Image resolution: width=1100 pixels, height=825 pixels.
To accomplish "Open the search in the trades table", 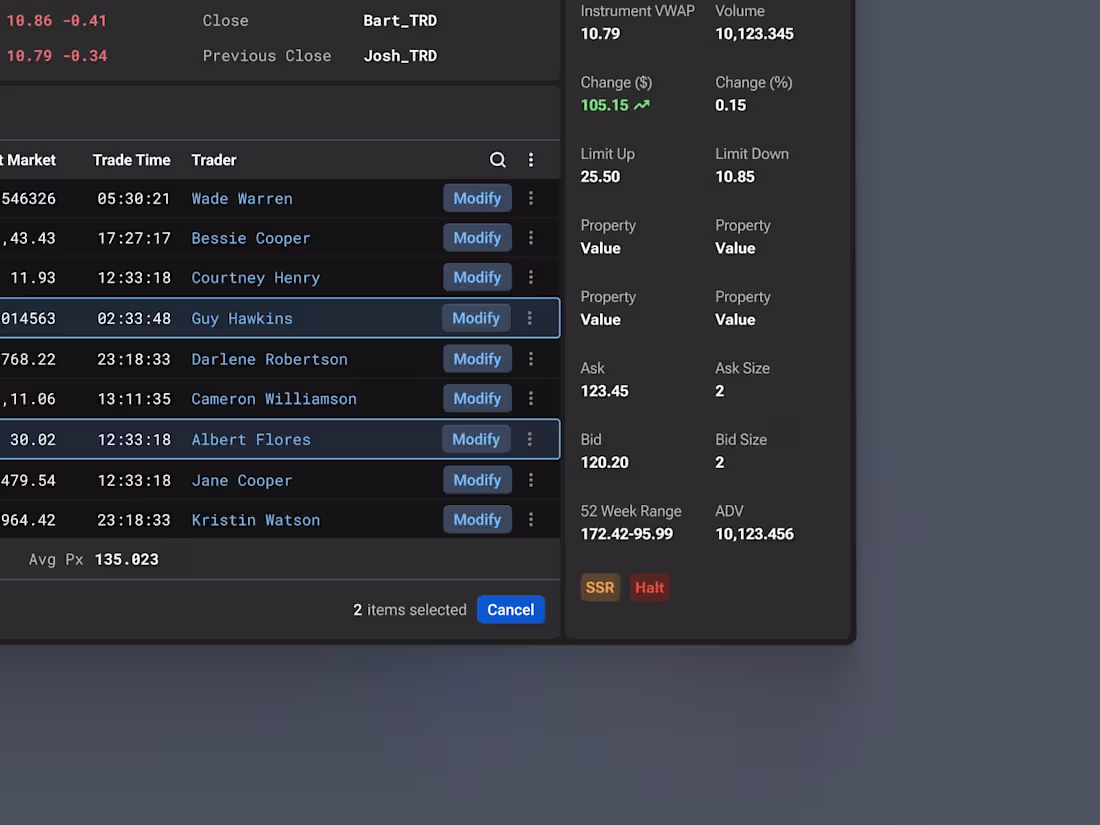I will tap(497, 159).
